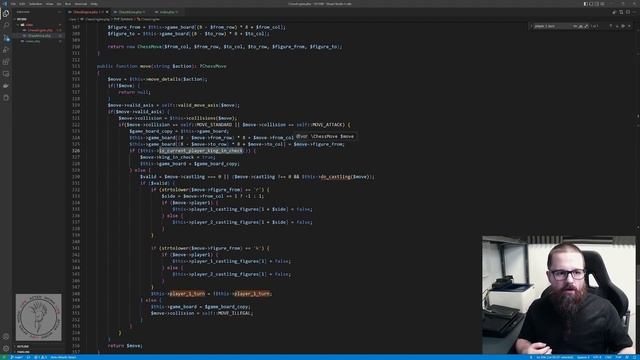Open Explorer Views and More Actions ellipsis
640x360 pixels.
(60, 12)
